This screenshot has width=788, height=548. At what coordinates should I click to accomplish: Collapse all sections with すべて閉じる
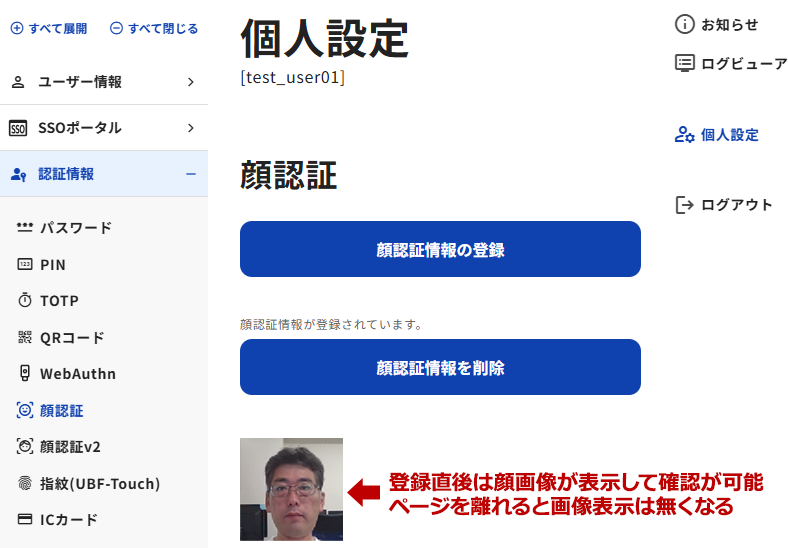click(x=154, y=28)
